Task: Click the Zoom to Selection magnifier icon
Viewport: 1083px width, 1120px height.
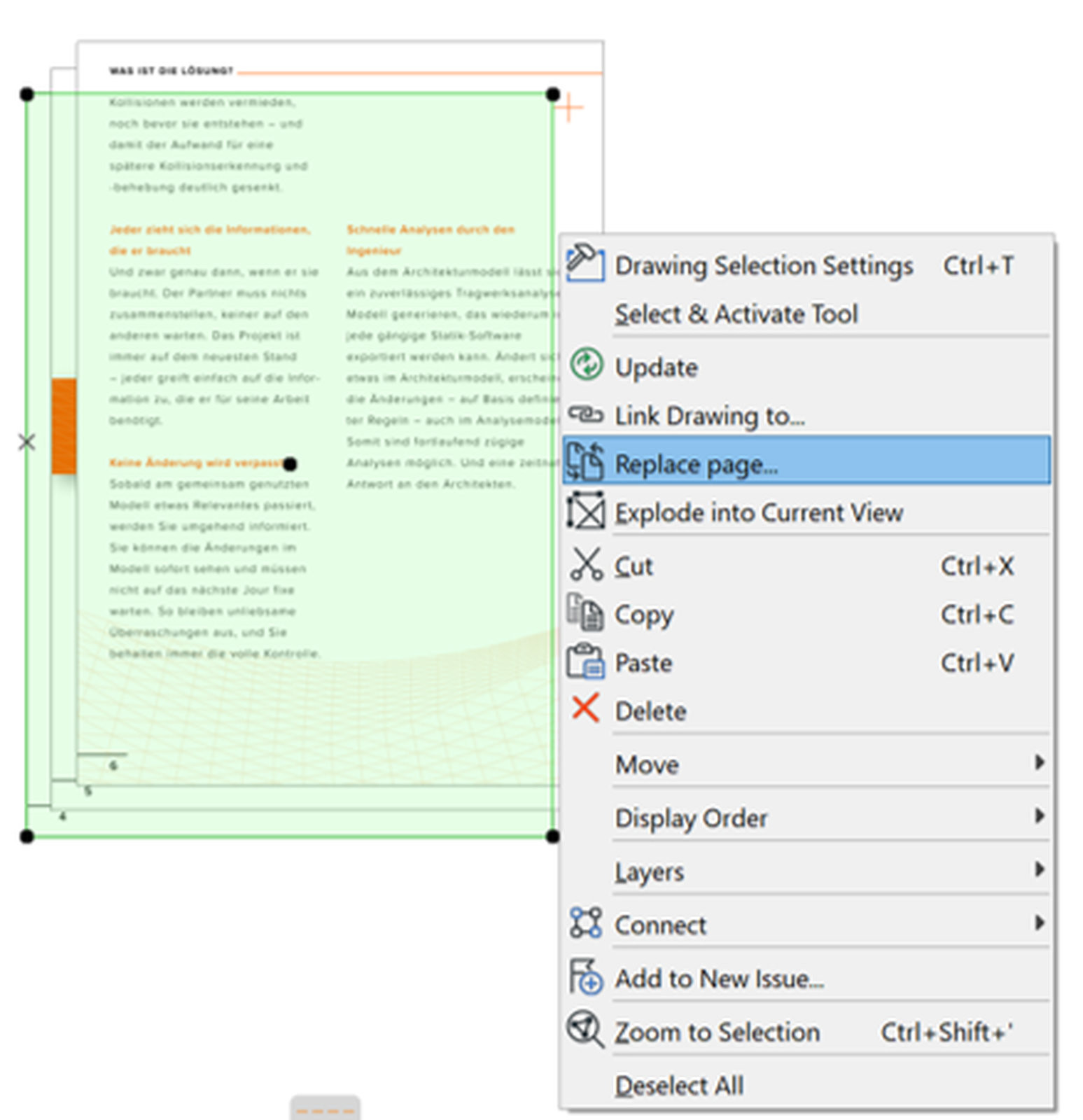Action: pos(585,1029)
